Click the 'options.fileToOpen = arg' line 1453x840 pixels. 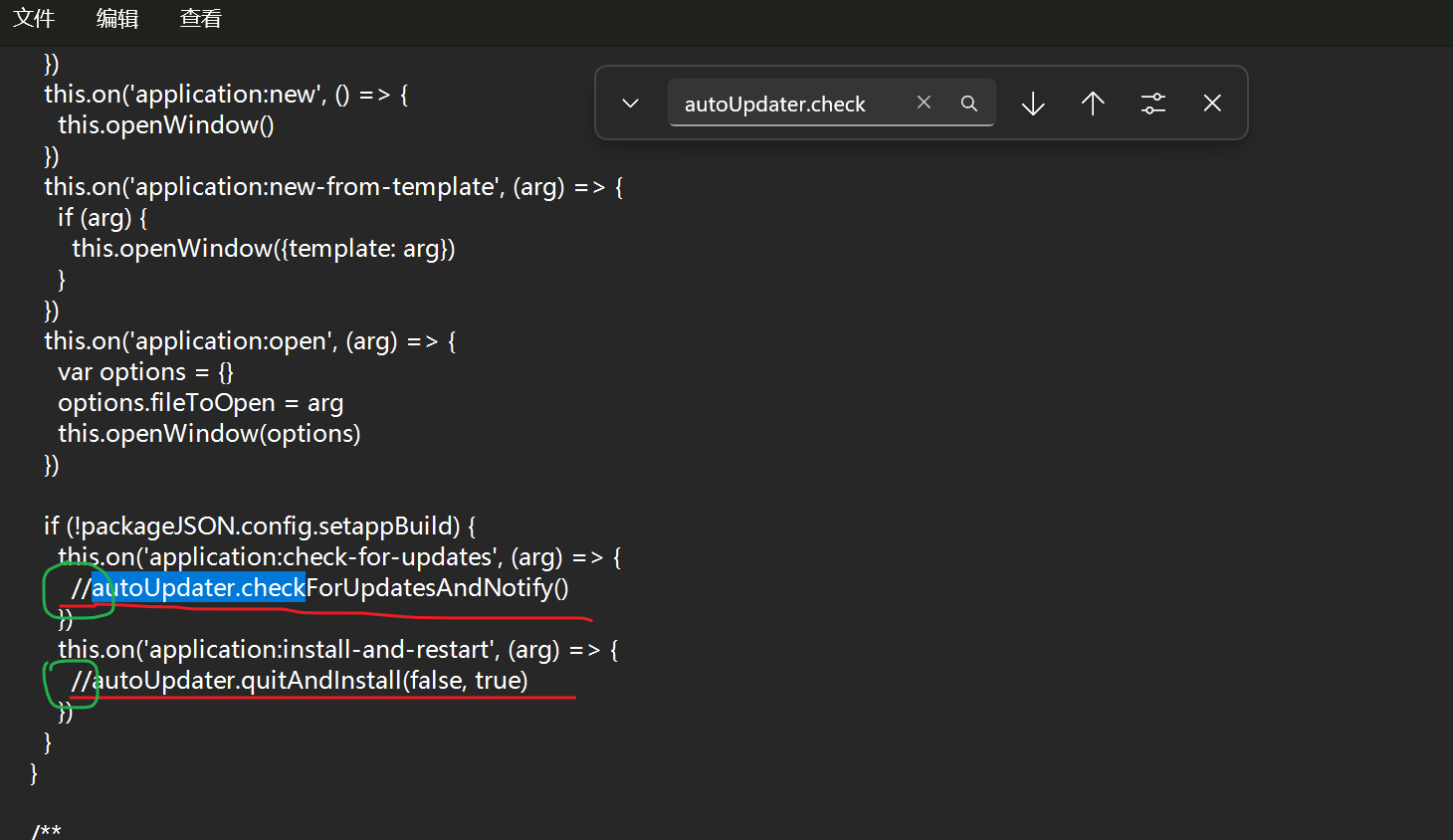point(200,403)
